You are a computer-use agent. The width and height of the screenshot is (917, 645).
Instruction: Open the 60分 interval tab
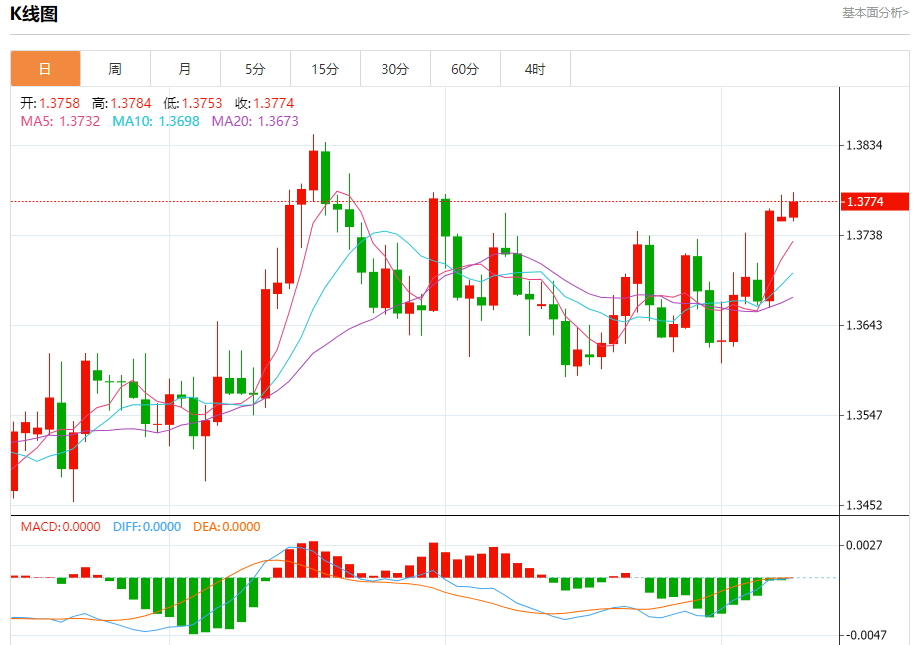[466, 69]
